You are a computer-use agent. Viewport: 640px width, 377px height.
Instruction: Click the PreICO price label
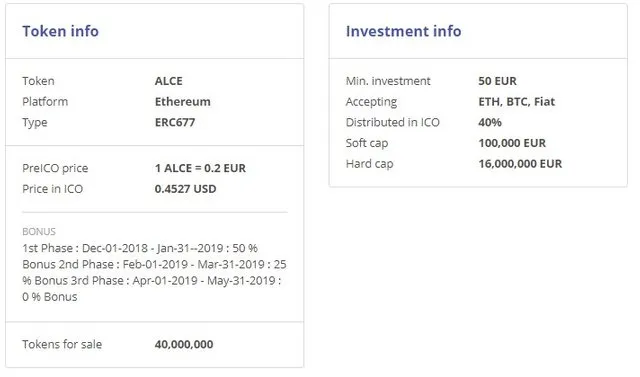point(55,168)
